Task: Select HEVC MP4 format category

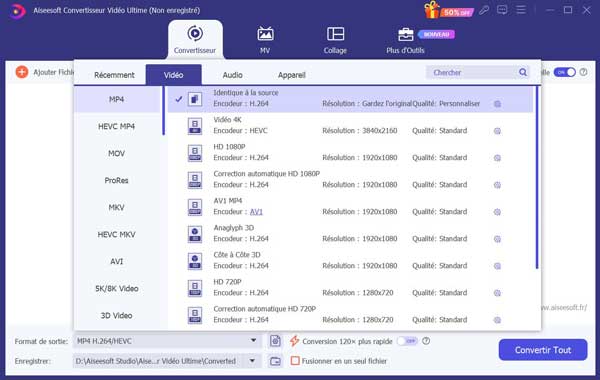Action: (117, 127)
